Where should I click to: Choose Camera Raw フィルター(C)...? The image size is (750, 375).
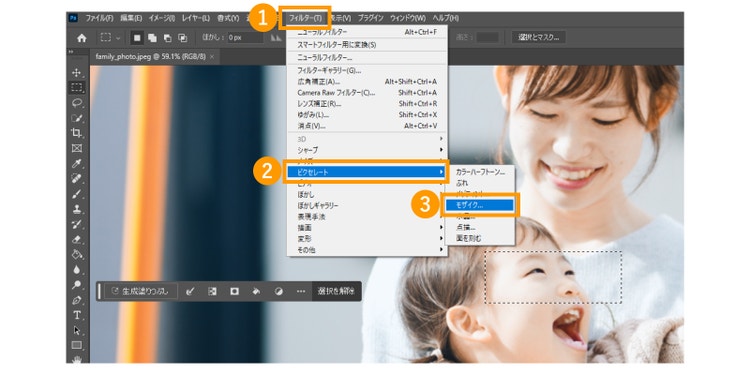(x=367, y=93)
